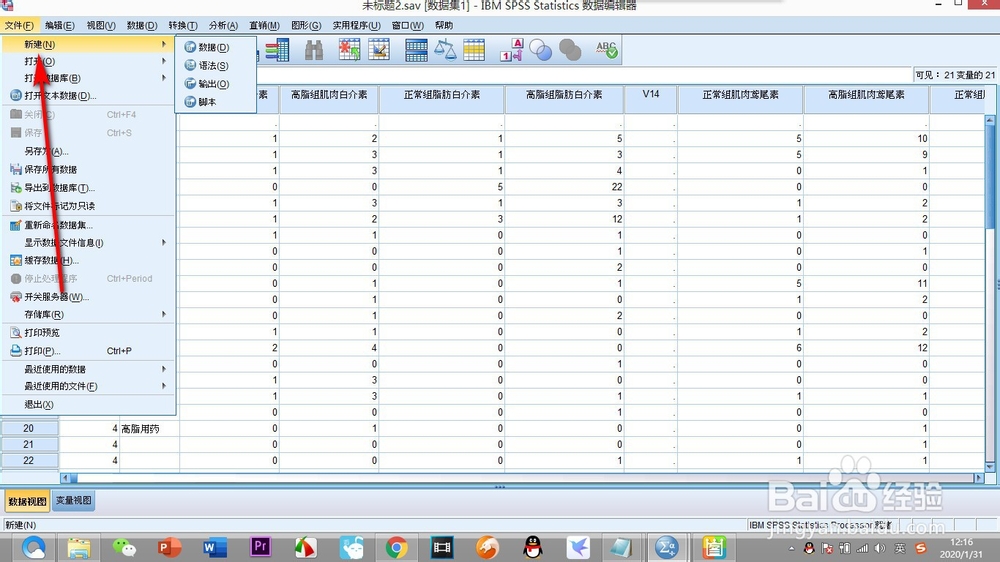Expand 显示数据文件信息(I) submenu
Viewport: 1000px width, 562px height.
point(89,242)
